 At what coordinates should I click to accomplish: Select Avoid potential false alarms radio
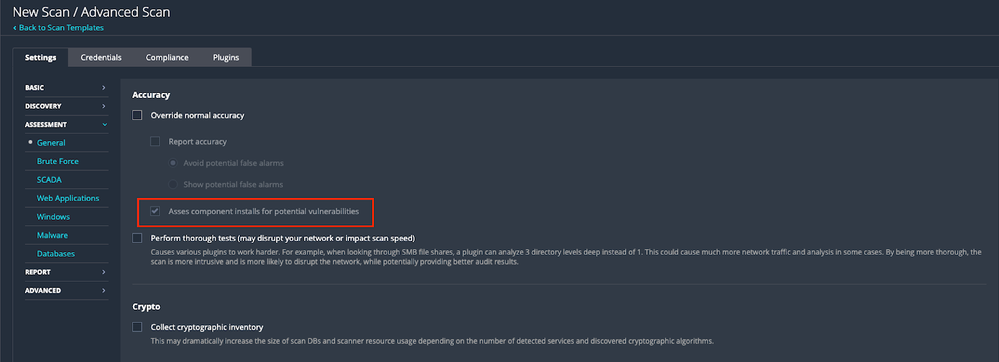173,163
